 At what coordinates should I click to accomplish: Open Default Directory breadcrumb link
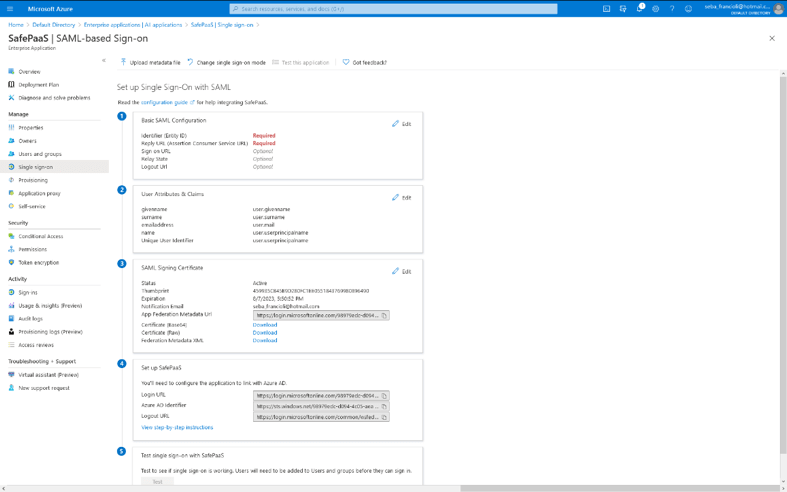54,25
